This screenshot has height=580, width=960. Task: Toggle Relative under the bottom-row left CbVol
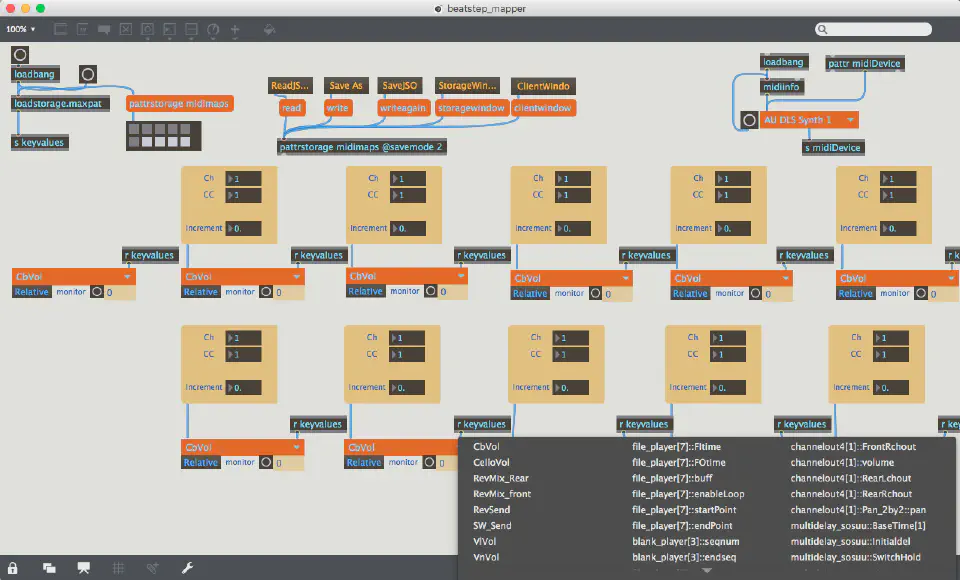201,462
